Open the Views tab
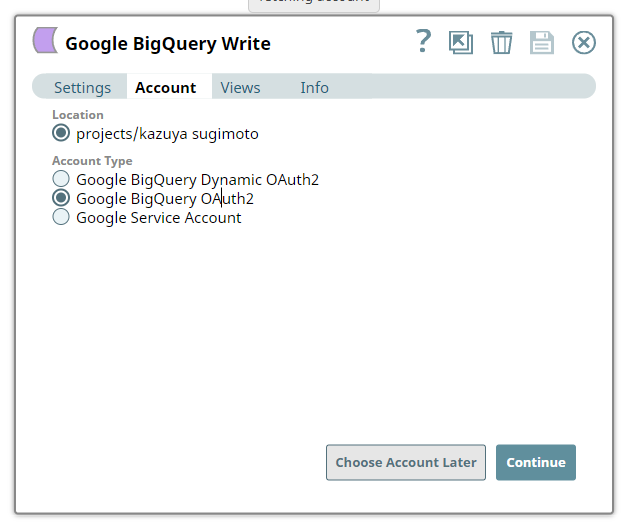This screenshot has width=634, height=526. click(240, 87)
